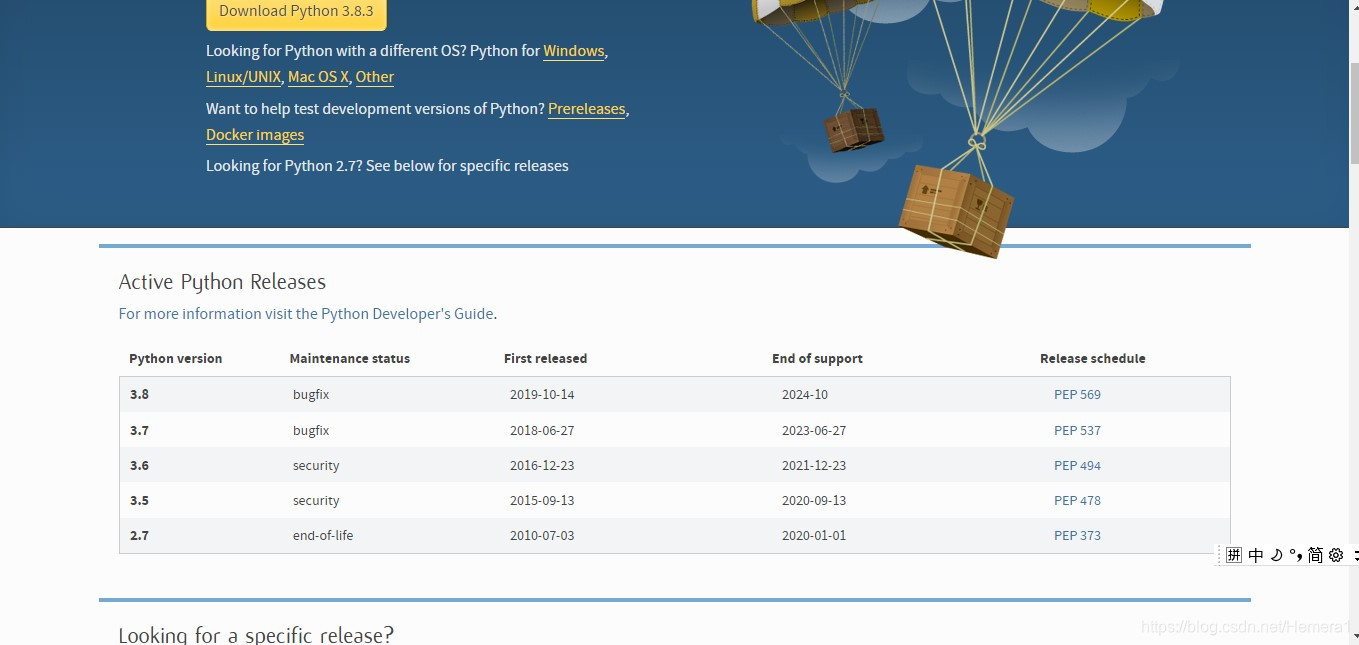Click the 'Maintenance status' column header

tap(350, 359)
